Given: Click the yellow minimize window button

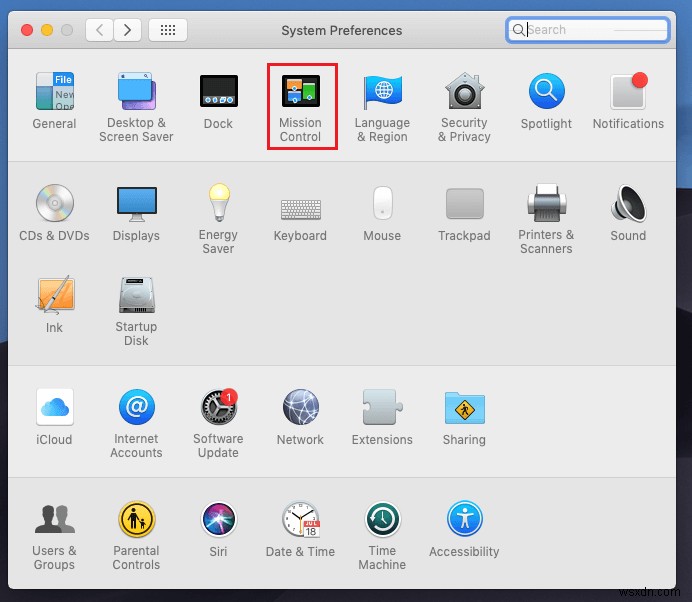Looking at the screenshot, I should click(47, 30).
